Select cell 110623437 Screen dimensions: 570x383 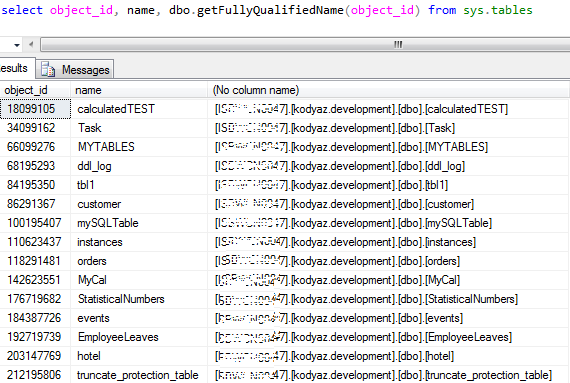(35, 242)
